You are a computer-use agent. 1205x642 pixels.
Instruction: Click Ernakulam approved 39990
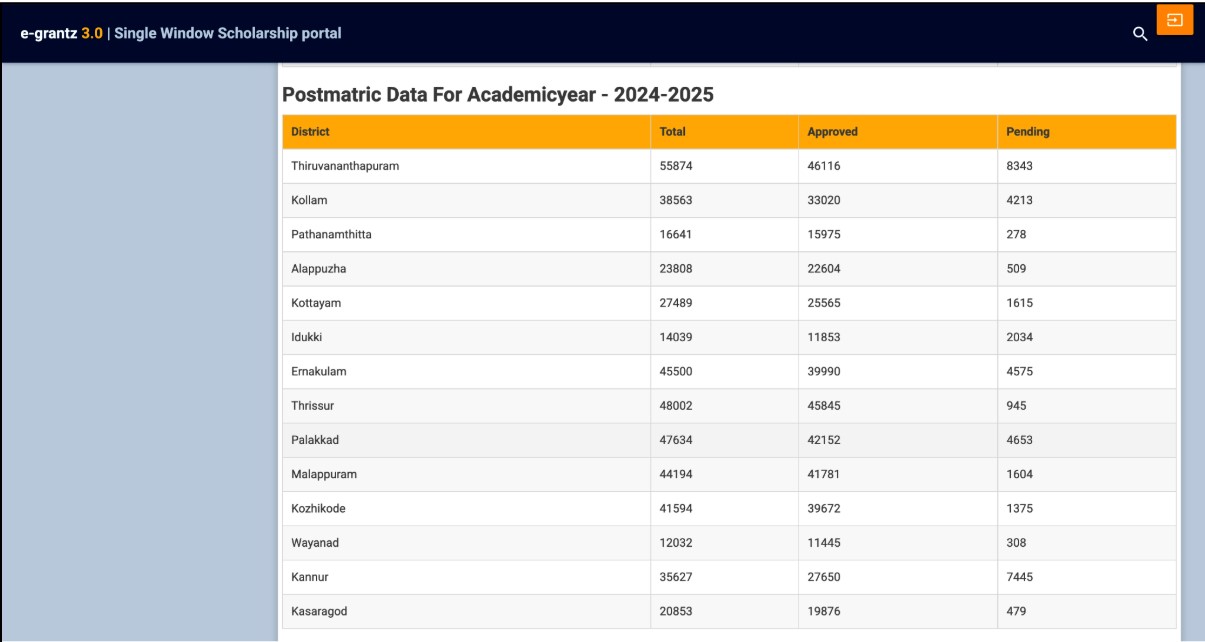tap(824, 371)
